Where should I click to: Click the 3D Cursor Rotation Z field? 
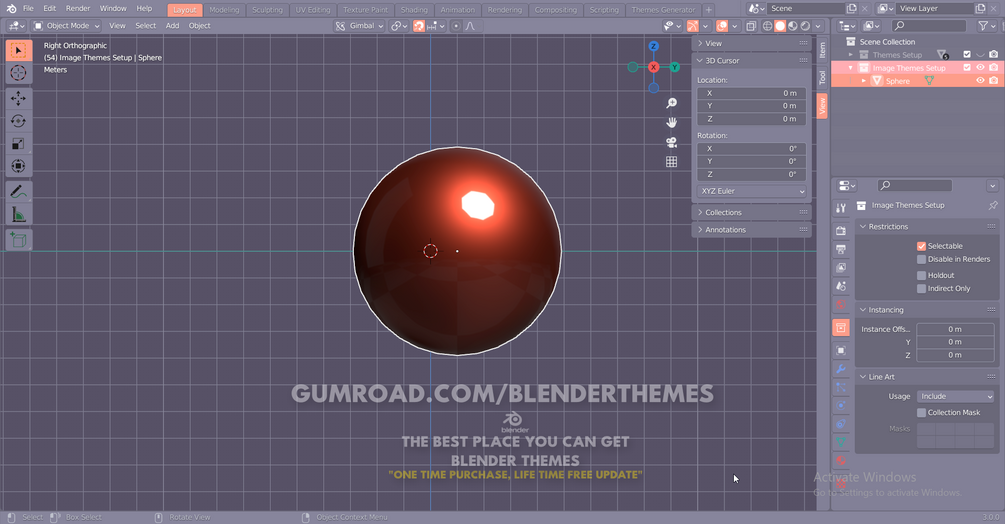(x=752, y=174)
